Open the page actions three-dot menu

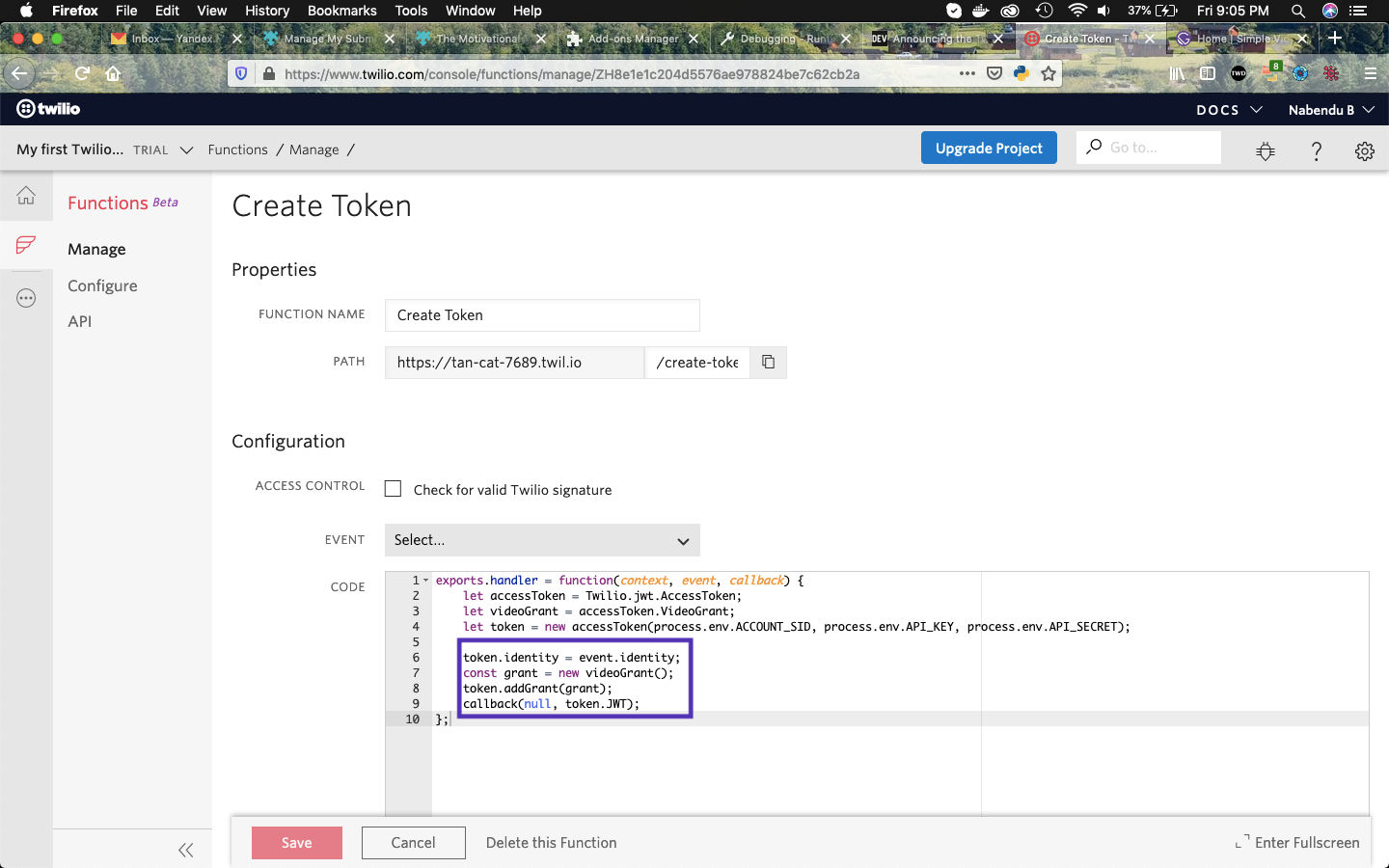point(967,73)
